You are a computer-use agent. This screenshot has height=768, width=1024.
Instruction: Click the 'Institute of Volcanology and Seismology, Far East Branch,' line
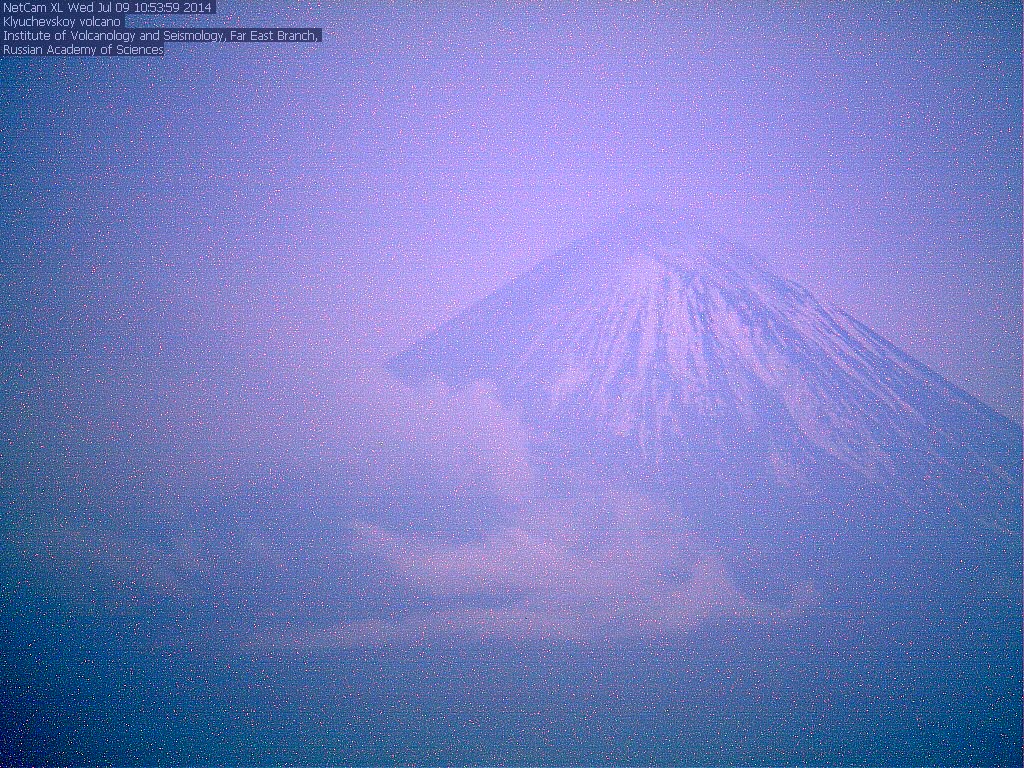(161, 36)
